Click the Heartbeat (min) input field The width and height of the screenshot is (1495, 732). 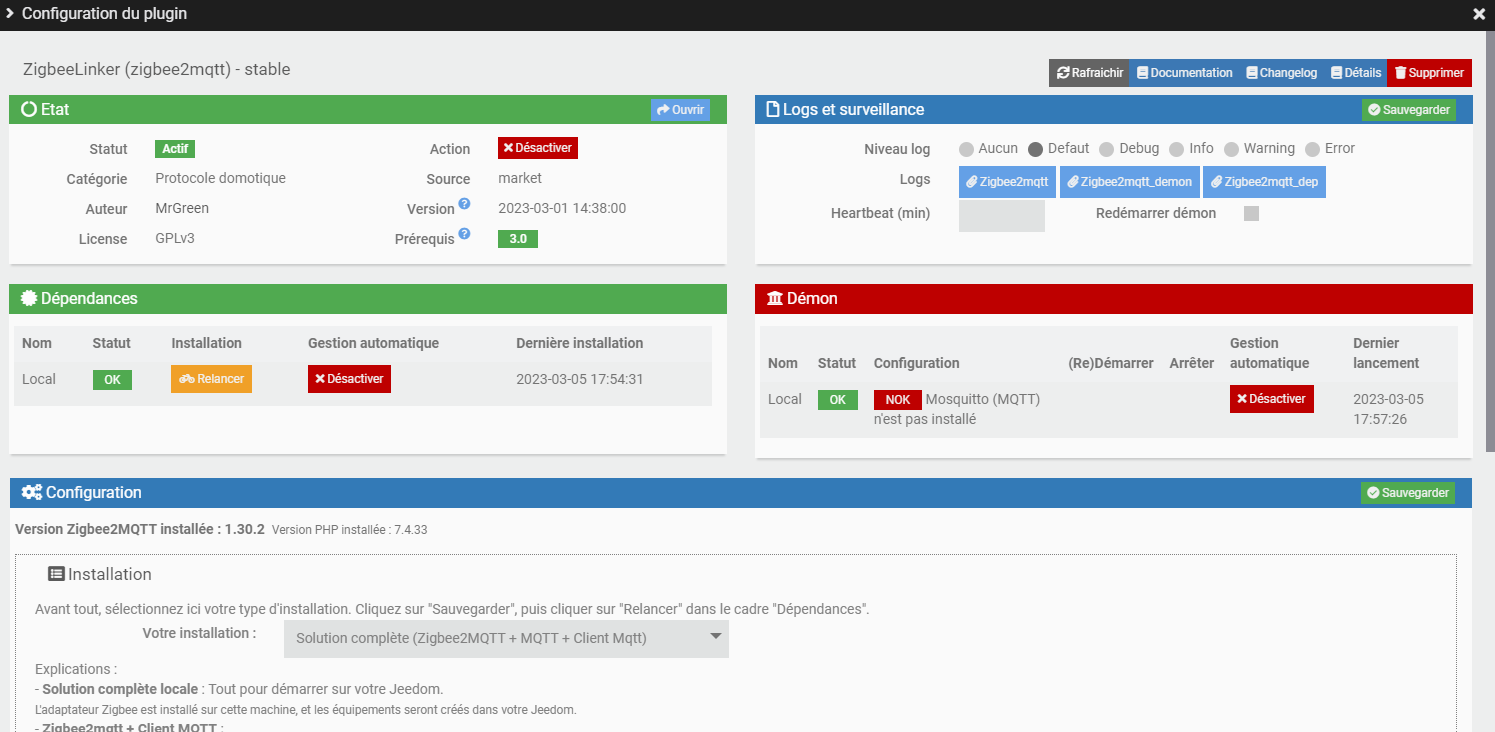click(x=1001, y=216)
